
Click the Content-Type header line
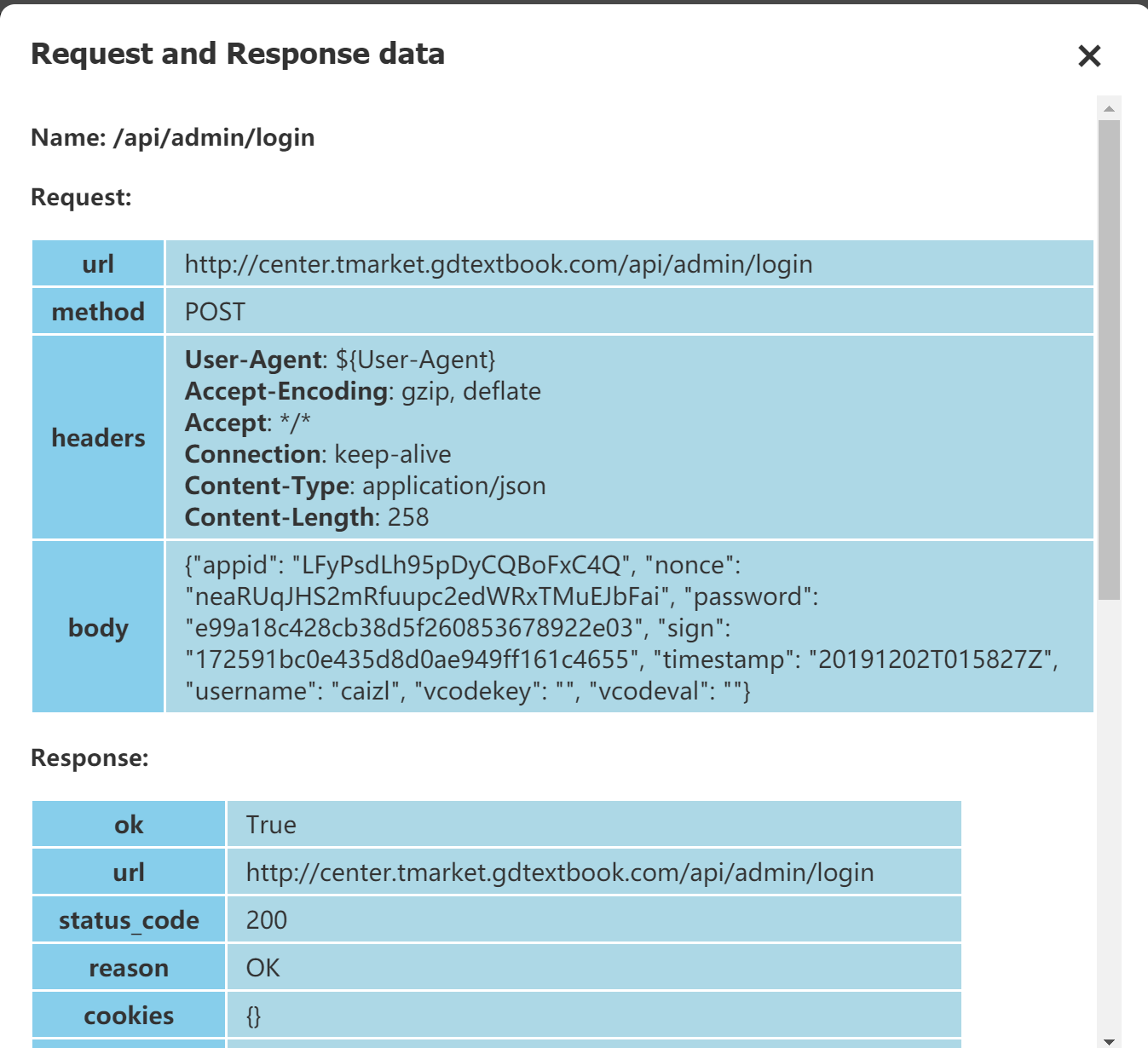coord(365,486)
